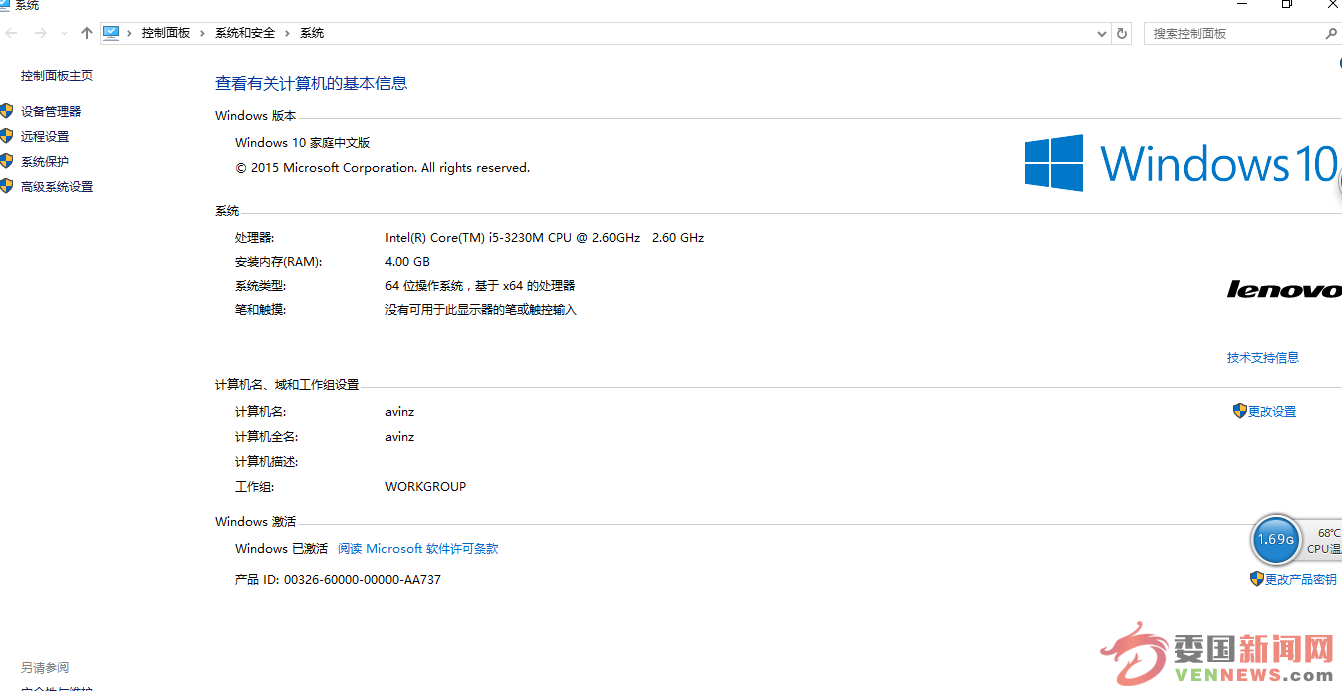Viewport: 1342px width, 691px height.
Task: Click the Lenovo logo image
Action: (x=1284, y=289)
